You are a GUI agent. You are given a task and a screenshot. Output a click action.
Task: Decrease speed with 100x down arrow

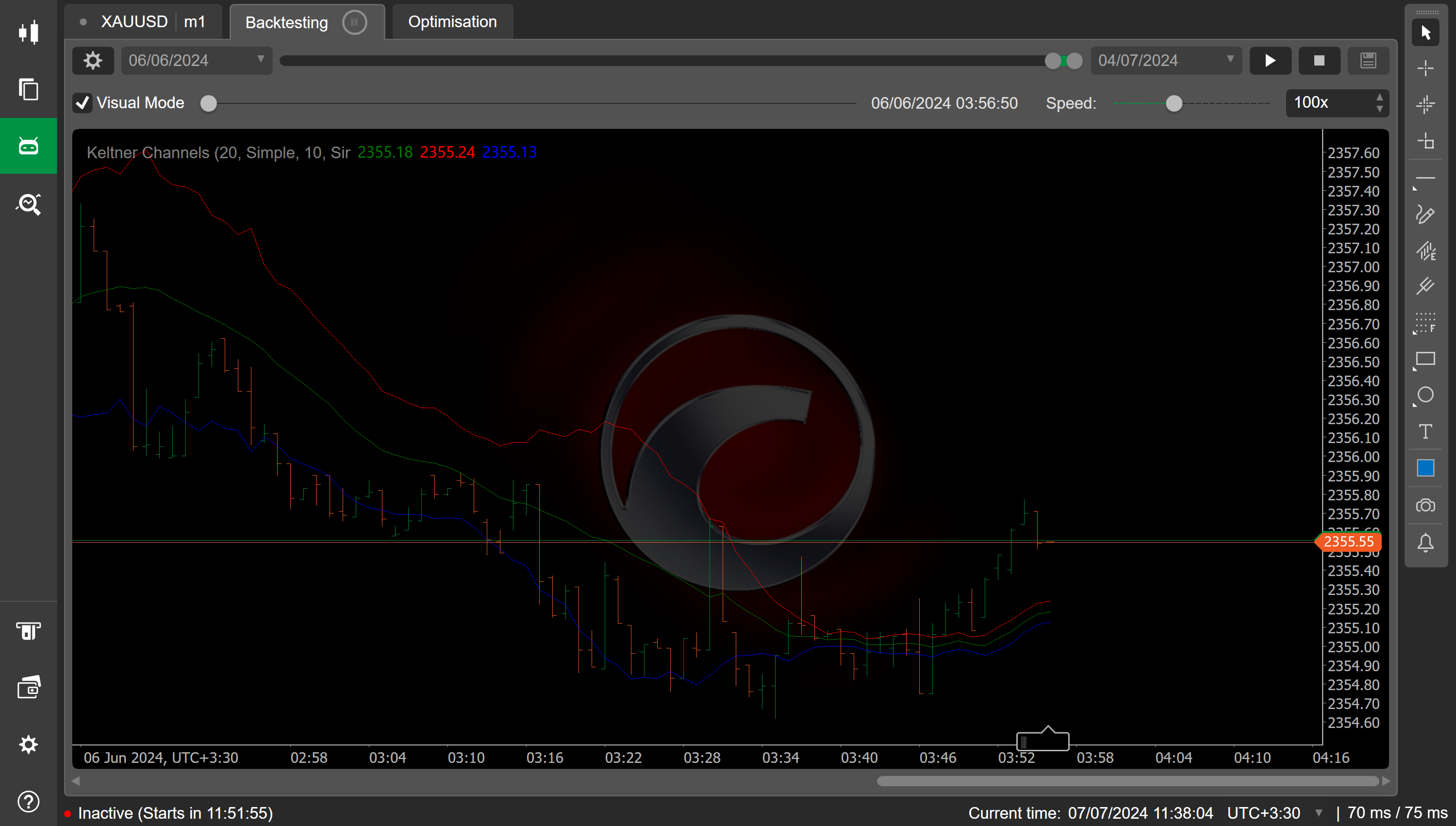(x=1379, y=109)
